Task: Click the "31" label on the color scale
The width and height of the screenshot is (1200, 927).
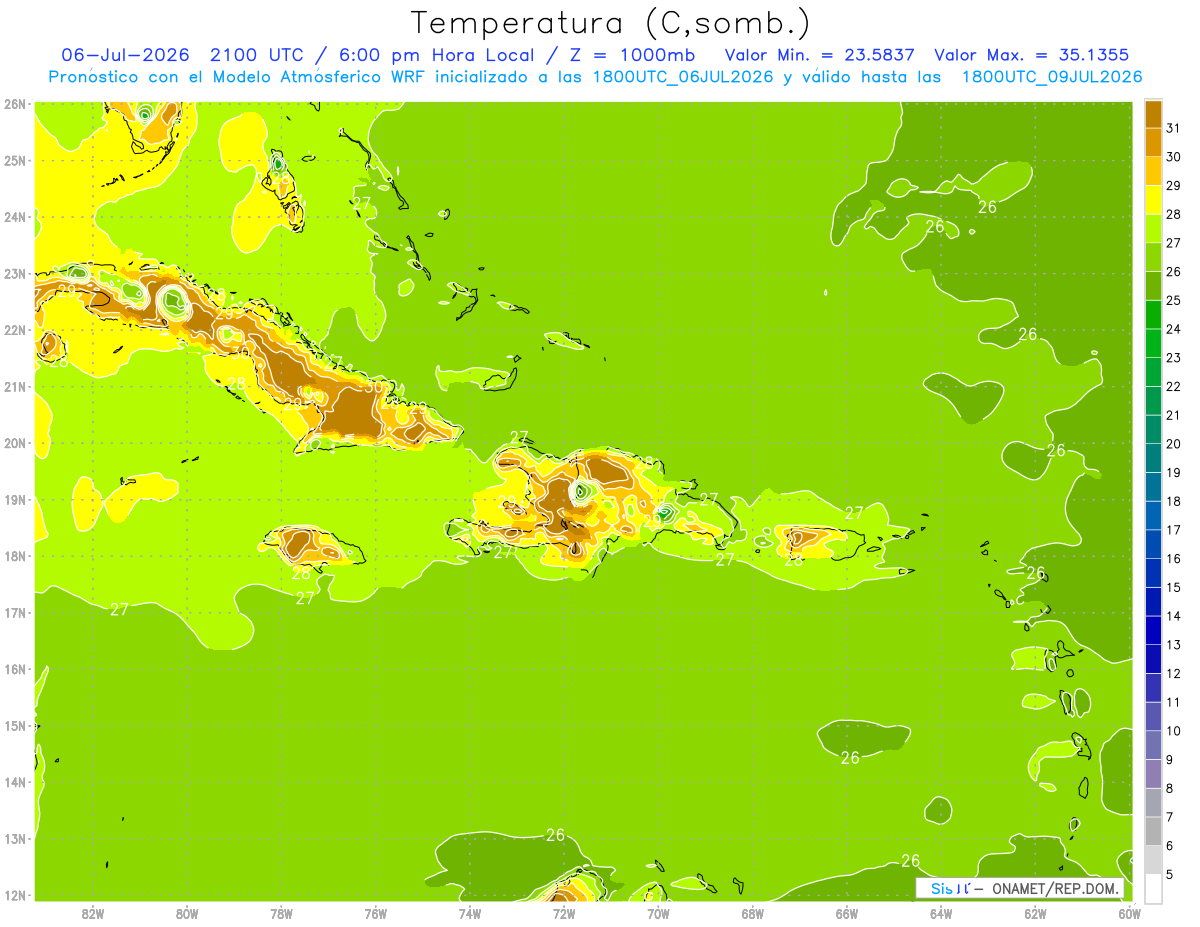Action: click(x=1173, y=128)
